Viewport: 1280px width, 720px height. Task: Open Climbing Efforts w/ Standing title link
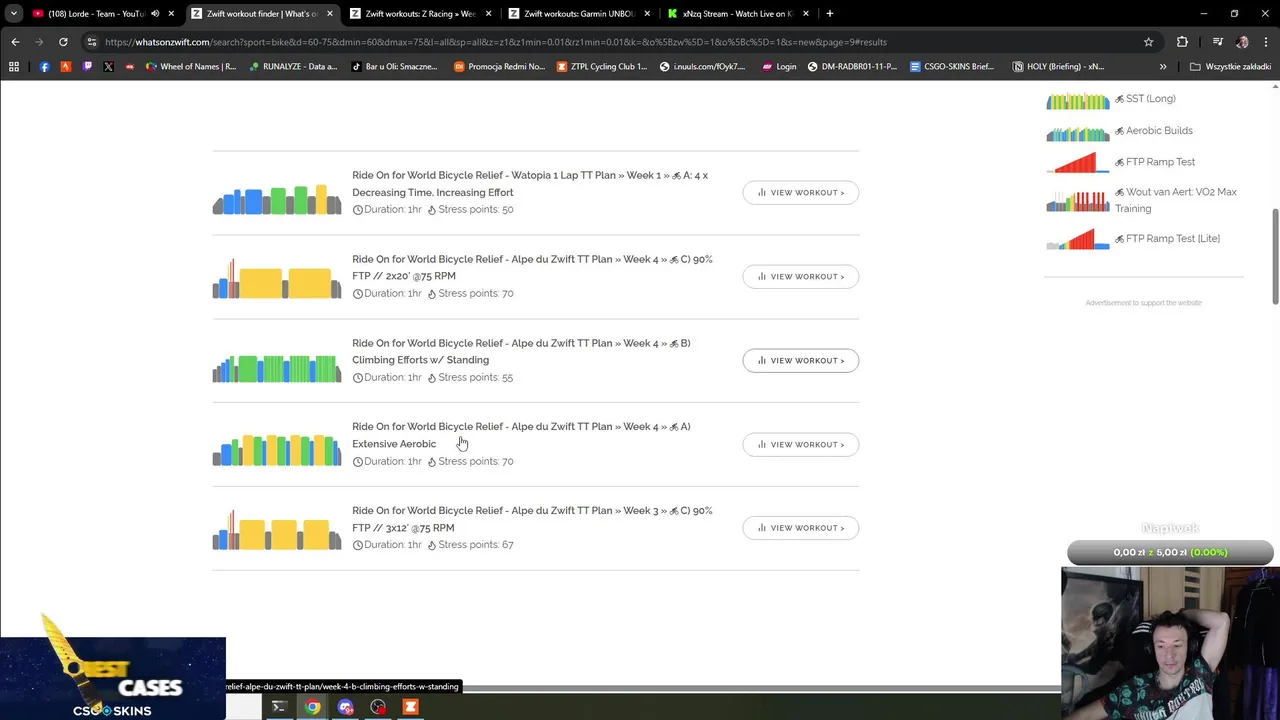coord(521,351)
